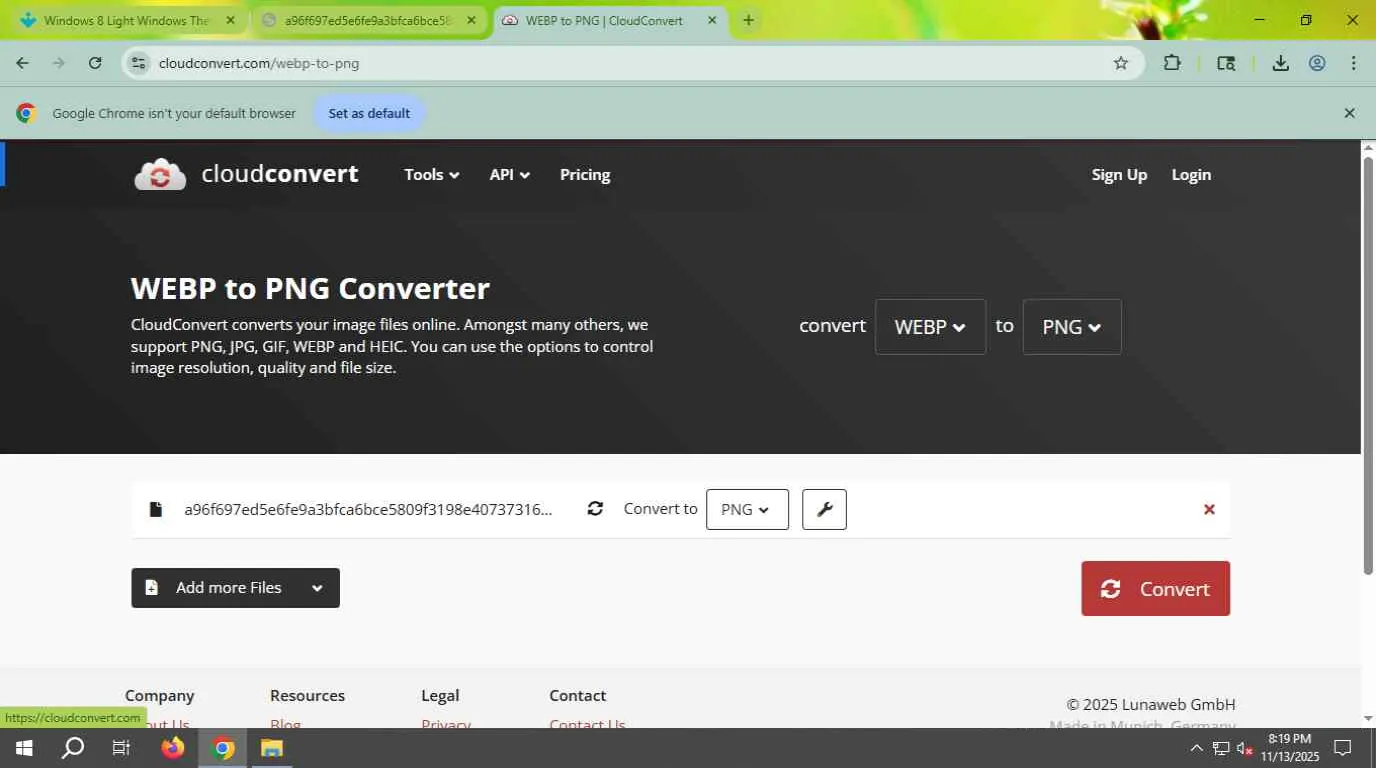Open the Chrome three-dot menu
This screenshot has height=768, width=1376.
pyautogui.click(x=1354, y=63)
